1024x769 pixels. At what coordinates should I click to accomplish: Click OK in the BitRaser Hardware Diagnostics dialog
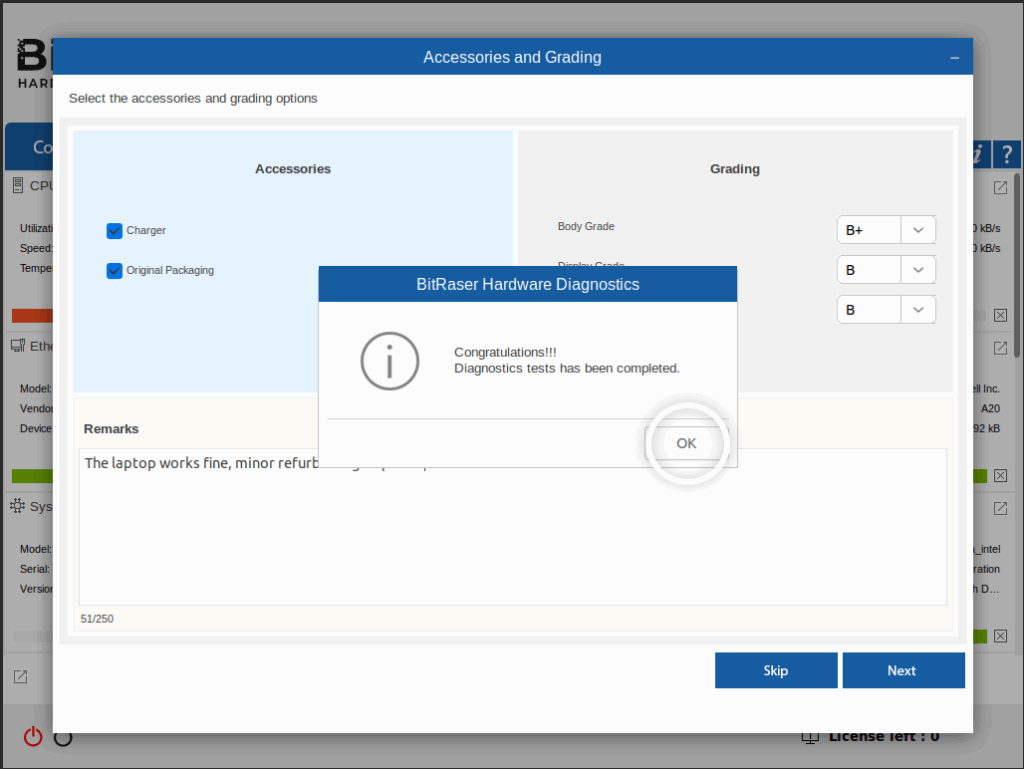pyautogui.click(x=686, y=443)
